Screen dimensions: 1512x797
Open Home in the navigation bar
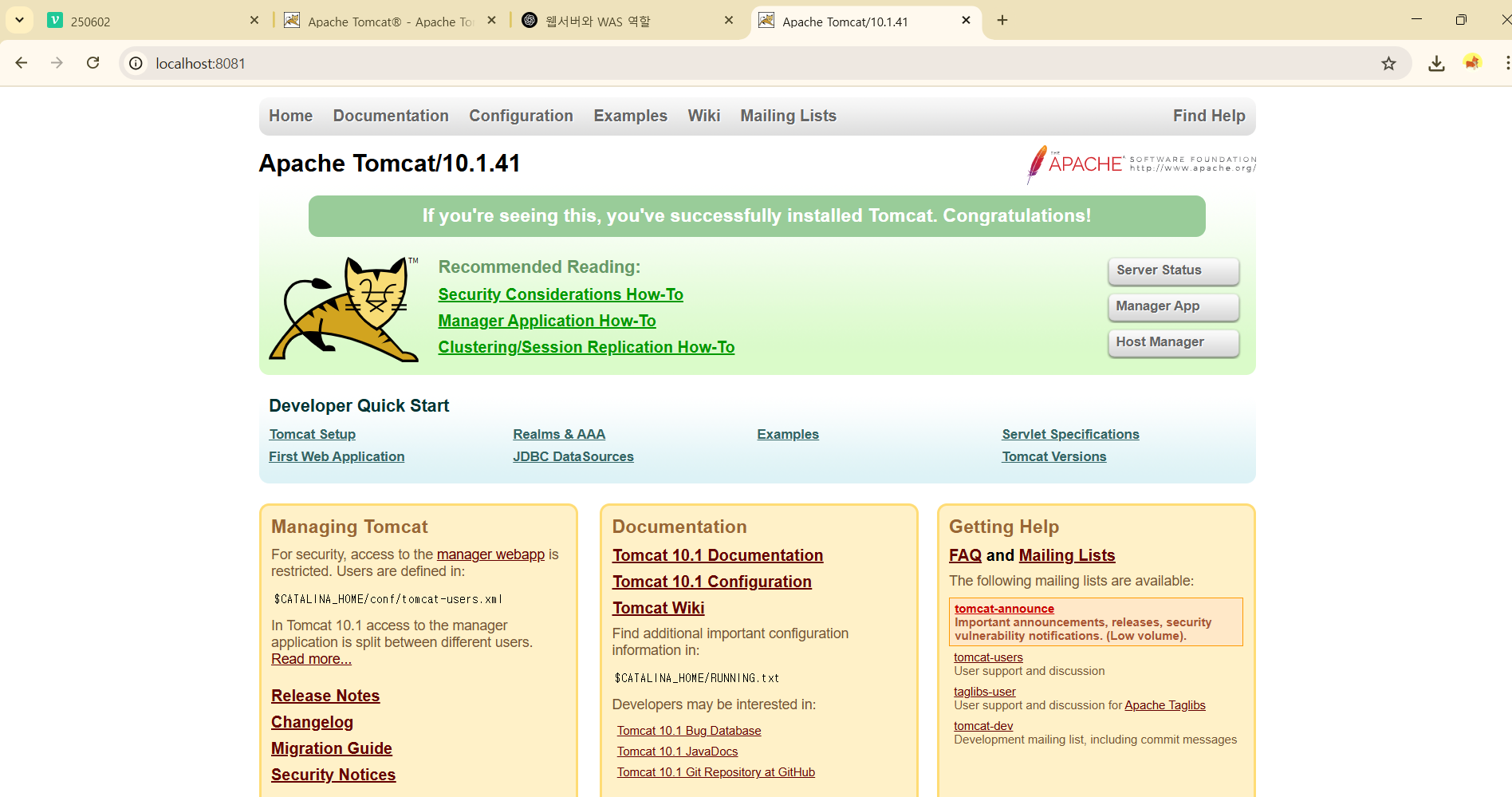(290, 116)
